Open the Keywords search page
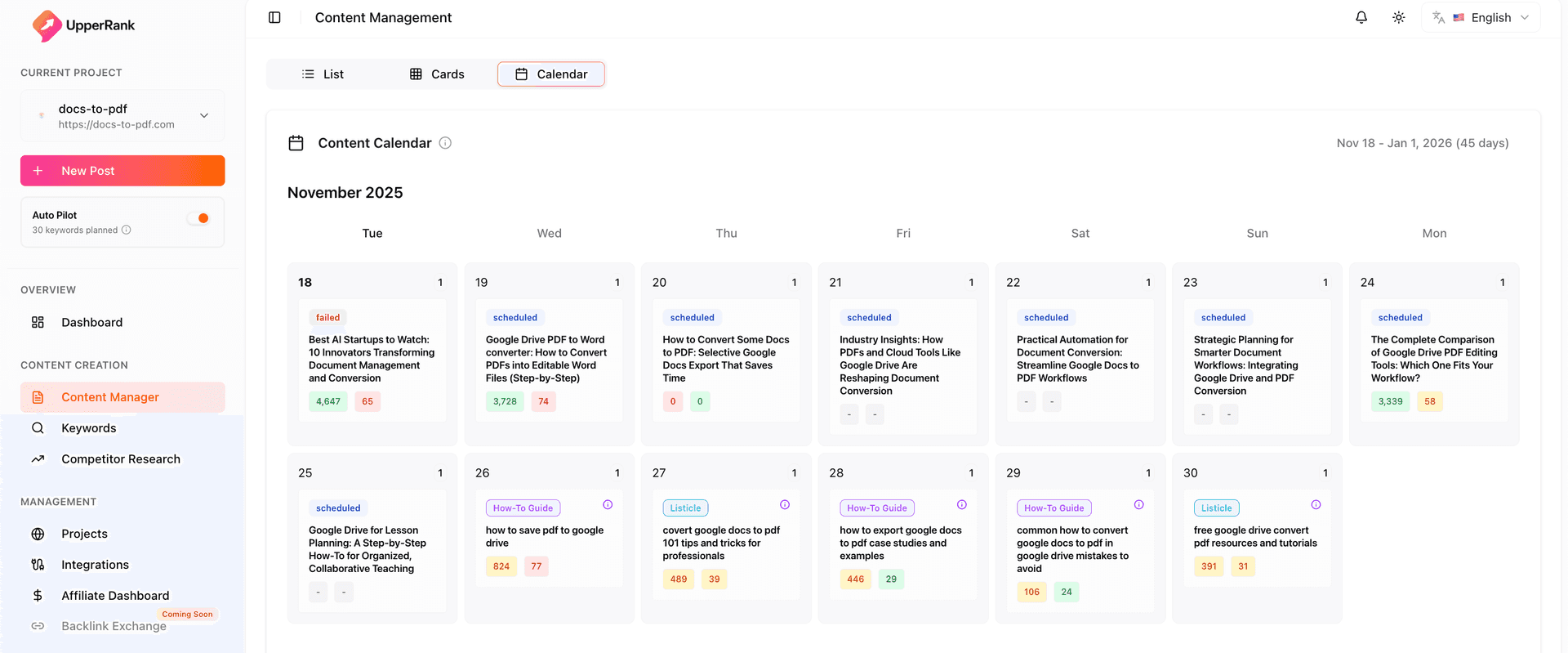This screenshot has height=653, width=1568. click(x=88, y=428)
